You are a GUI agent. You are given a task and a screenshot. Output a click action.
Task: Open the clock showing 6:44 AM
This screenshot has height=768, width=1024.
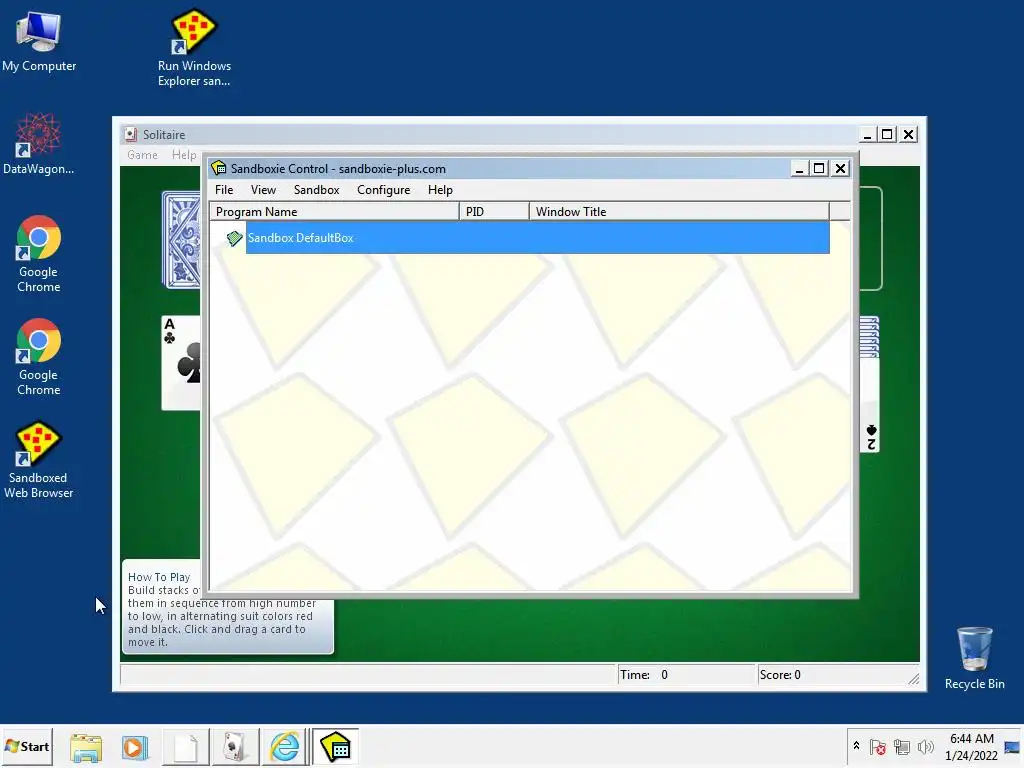[x=972, y=747]
